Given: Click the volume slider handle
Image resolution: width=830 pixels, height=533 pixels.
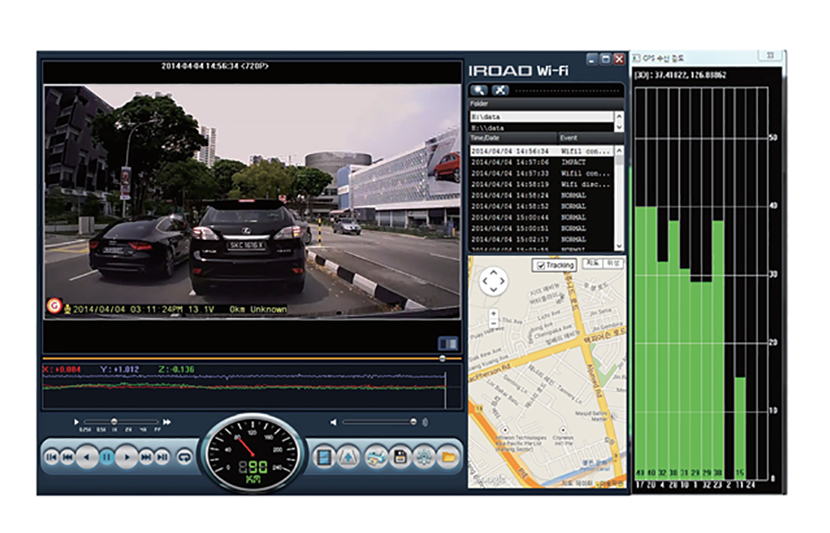Looking at the screenshot, I should [413, 422].
